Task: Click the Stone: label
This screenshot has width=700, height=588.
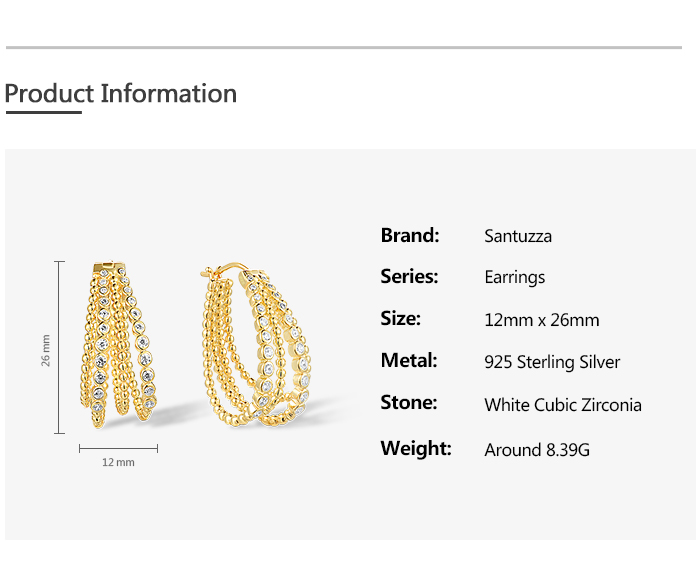Action: pyautogui.click(x=409, y=403)
